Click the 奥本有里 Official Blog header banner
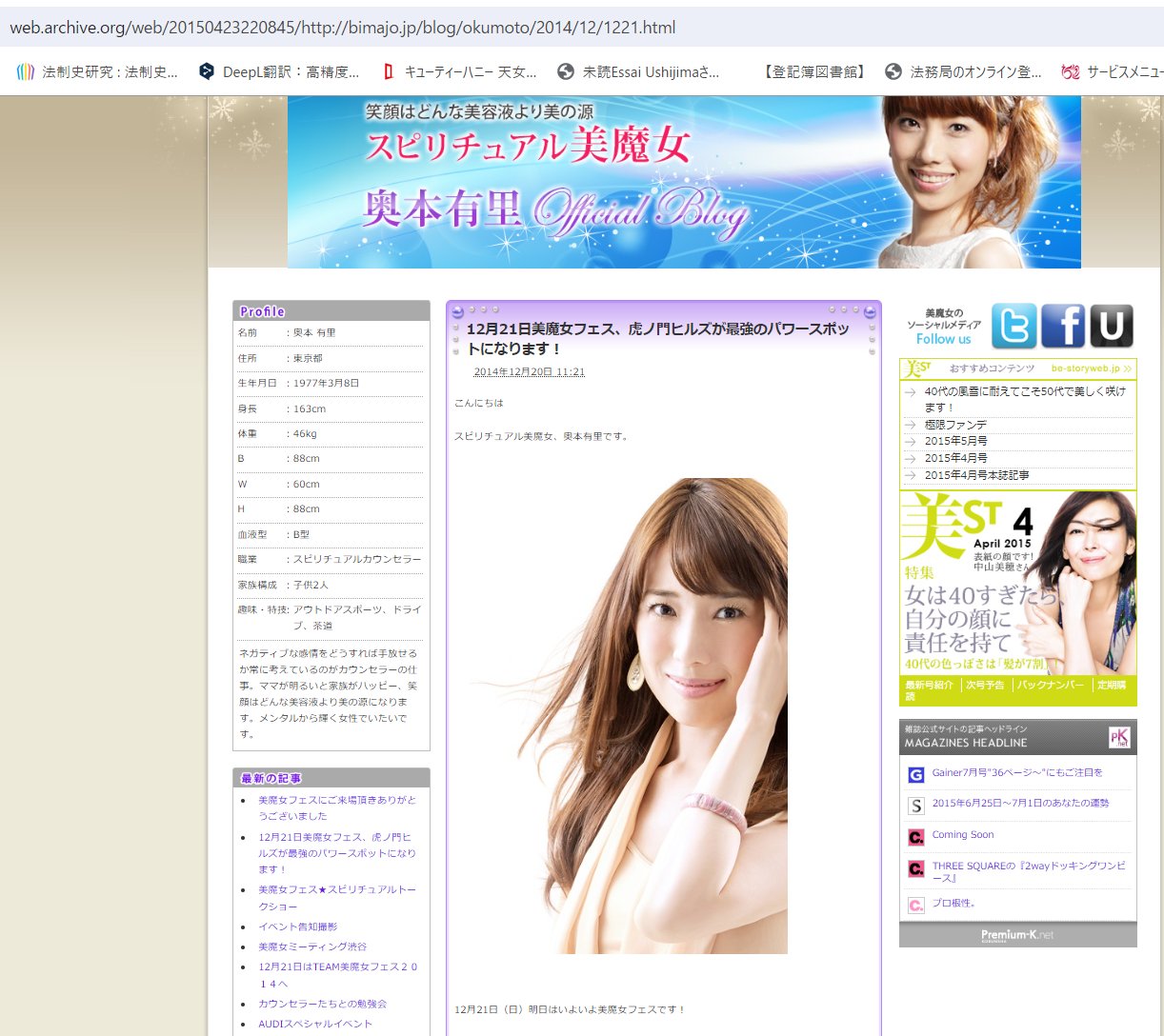The image size is (1164, 1036). point(684,182)
